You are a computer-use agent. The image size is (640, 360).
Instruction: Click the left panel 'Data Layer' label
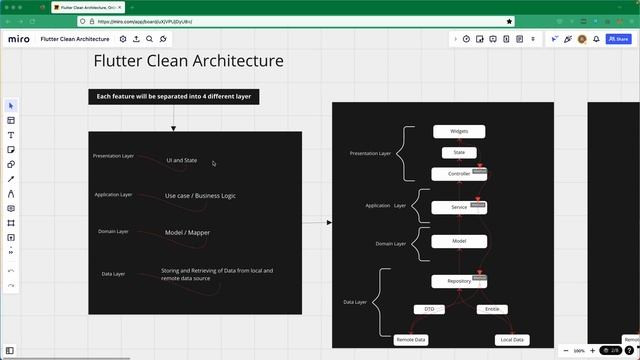tap(113, 274)
